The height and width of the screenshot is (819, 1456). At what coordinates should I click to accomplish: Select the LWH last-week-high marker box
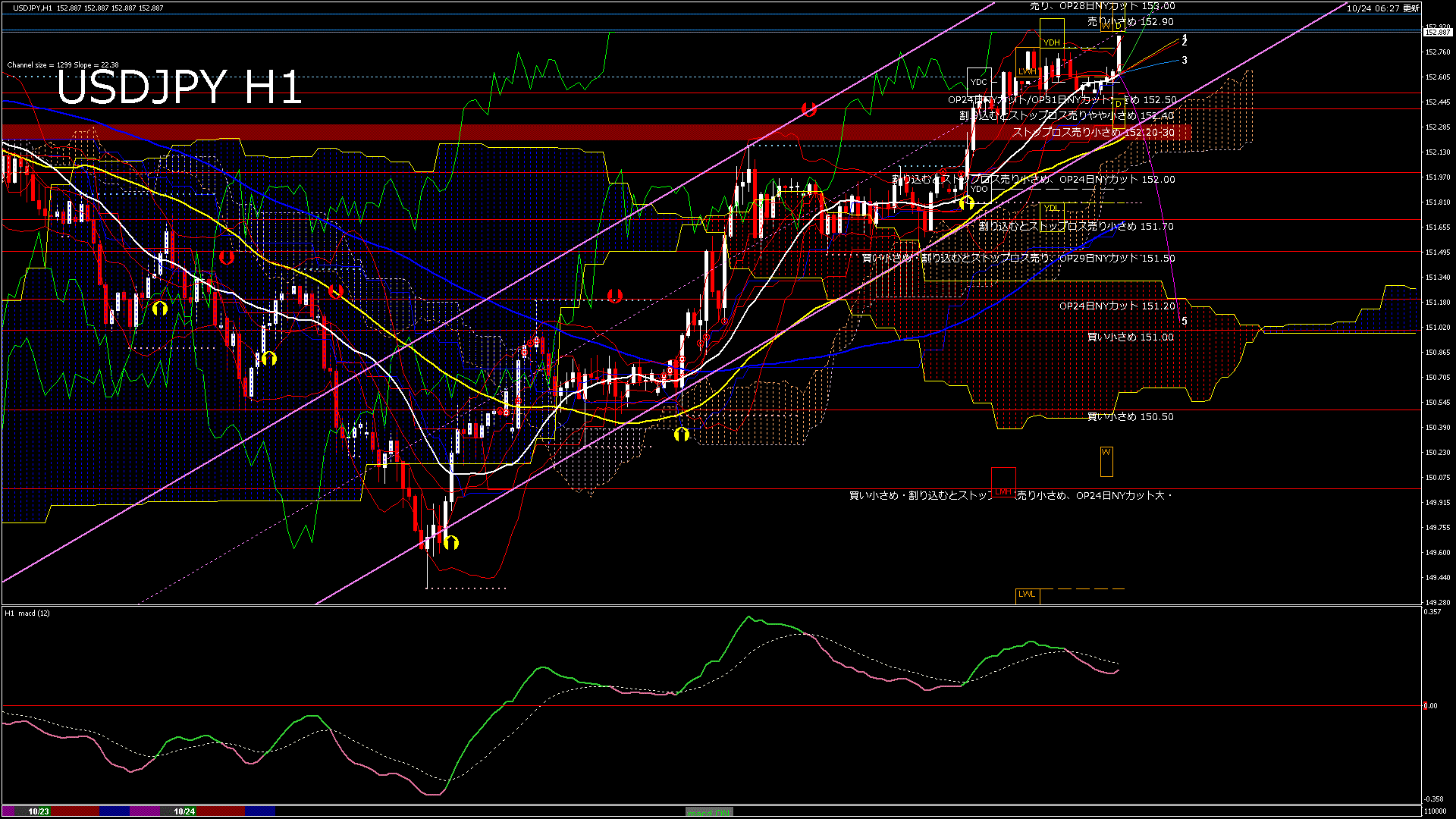click(1027, 71)
